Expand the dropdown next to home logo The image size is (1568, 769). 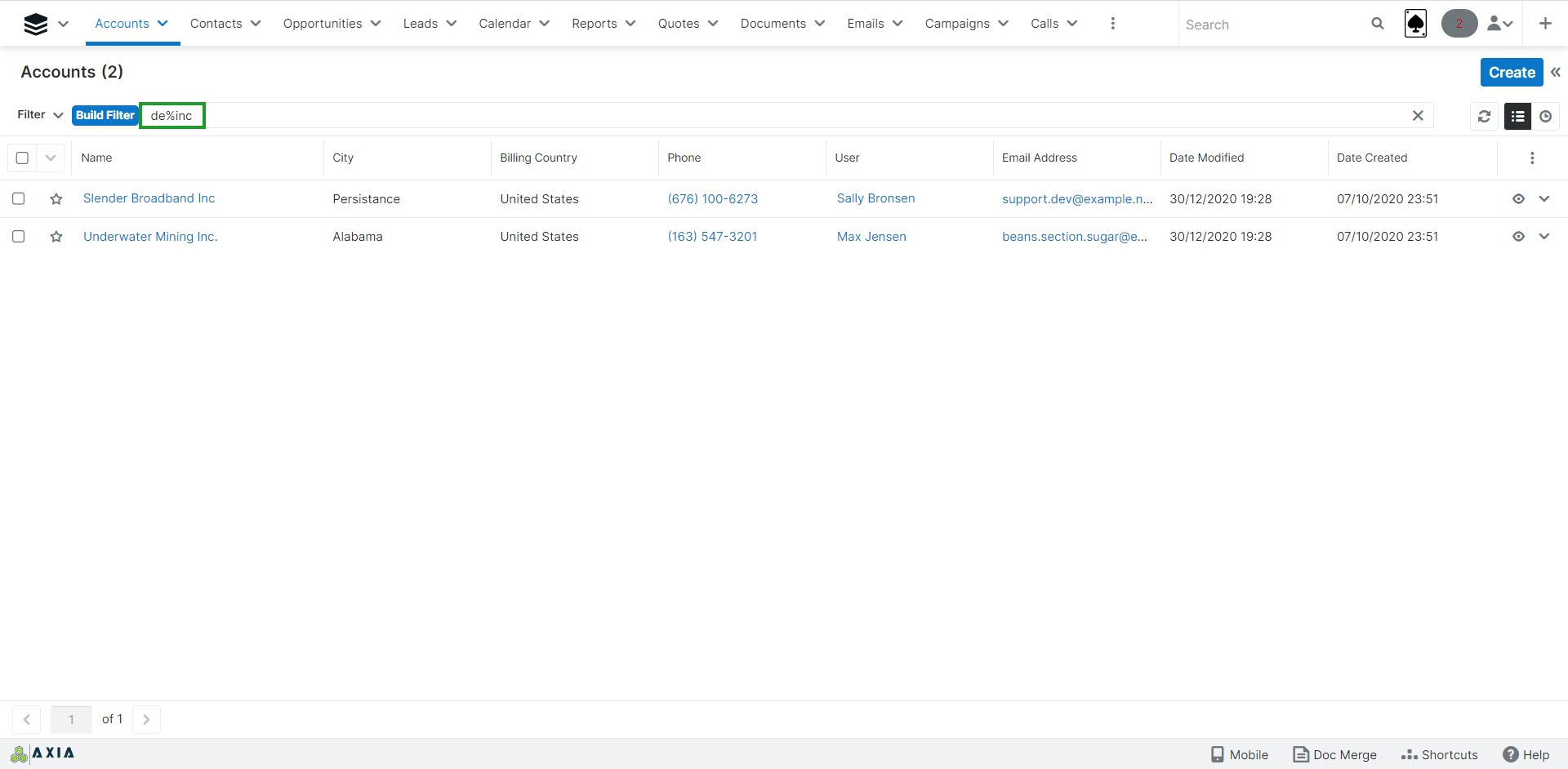pyautogui.click(x=63, y=24)
